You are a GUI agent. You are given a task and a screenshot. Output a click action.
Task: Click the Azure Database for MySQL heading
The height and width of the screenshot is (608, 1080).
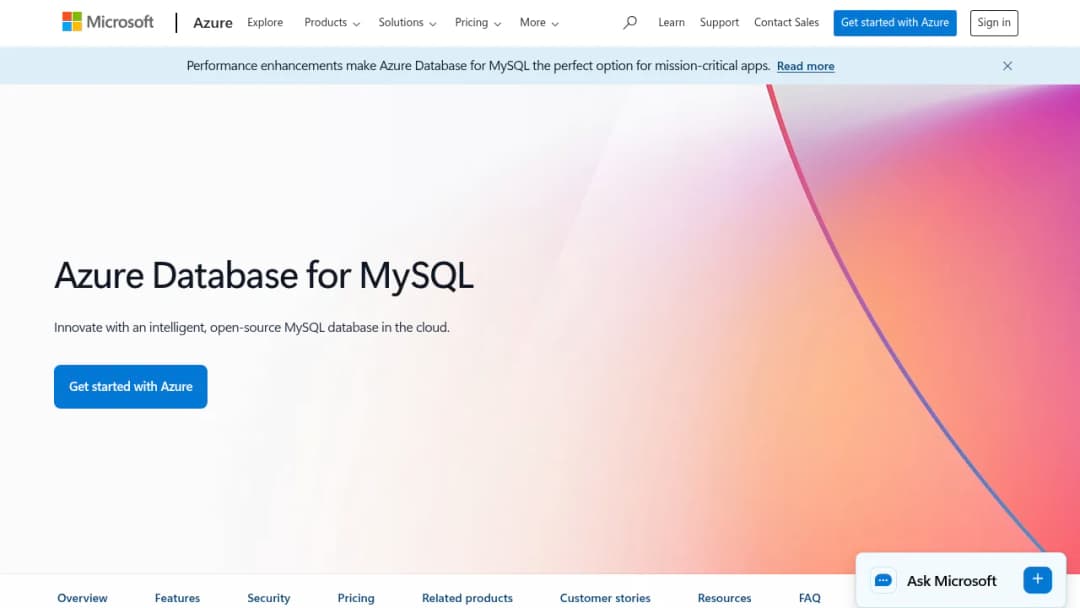pyautogui.click(x=264, y=276)
